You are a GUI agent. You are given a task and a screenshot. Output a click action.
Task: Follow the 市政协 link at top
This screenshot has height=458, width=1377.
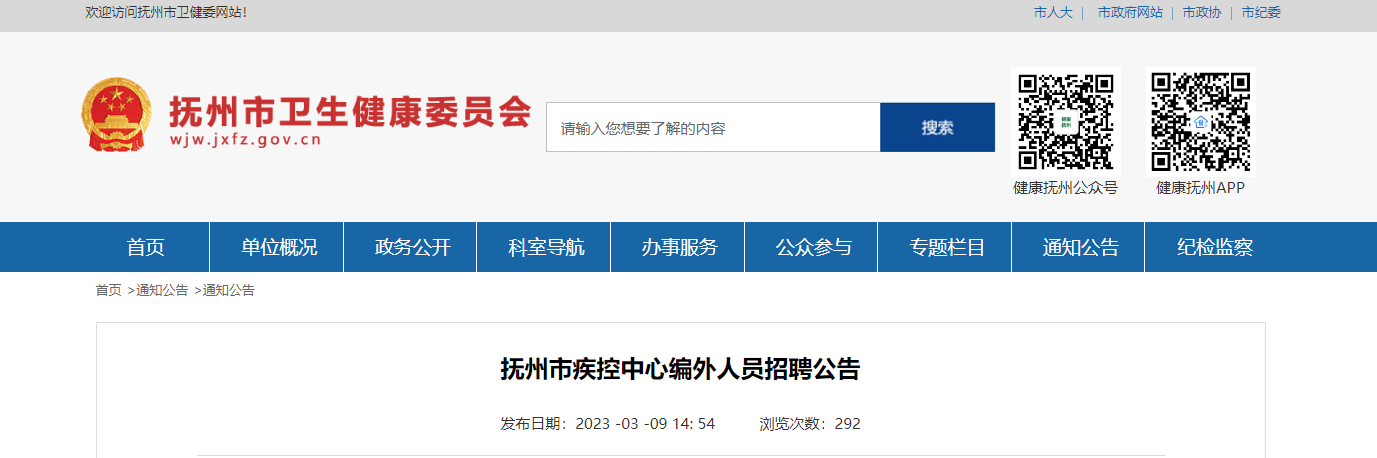tap(1201, 13)
